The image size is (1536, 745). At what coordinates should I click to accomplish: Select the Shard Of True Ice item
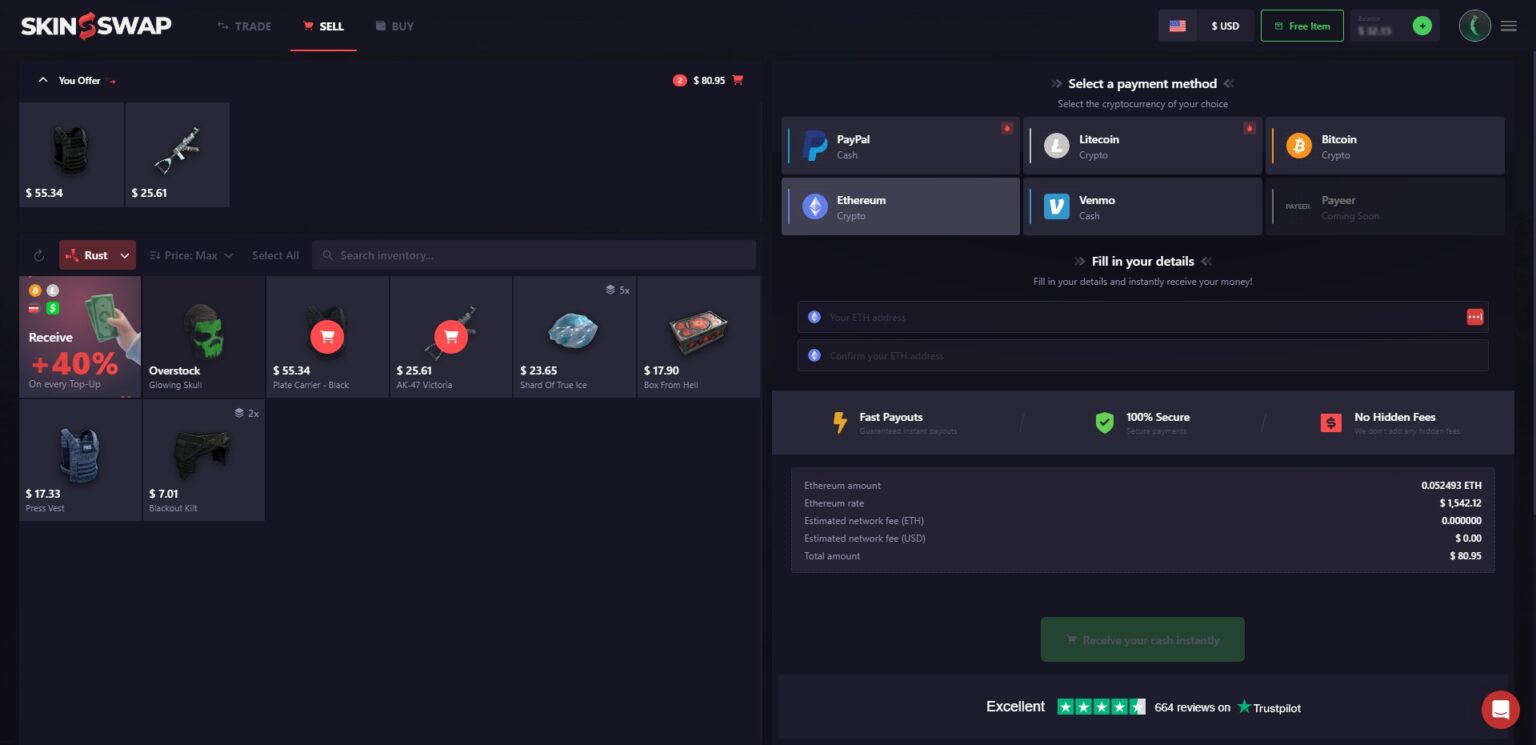pyautogui.click(x=574, y=337)
